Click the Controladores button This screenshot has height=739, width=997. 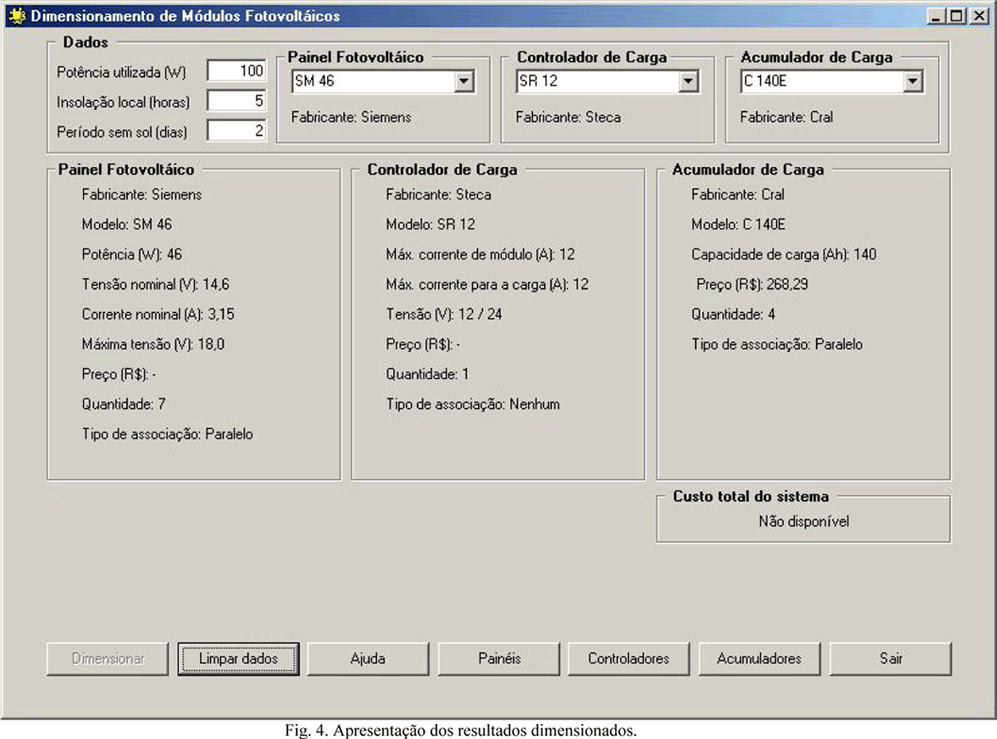tap(628, 659)
